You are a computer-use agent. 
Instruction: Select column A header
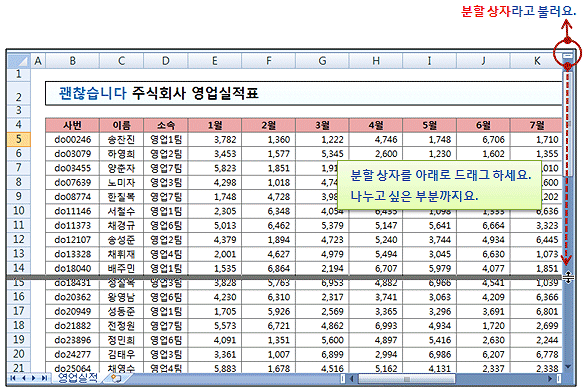38,61
